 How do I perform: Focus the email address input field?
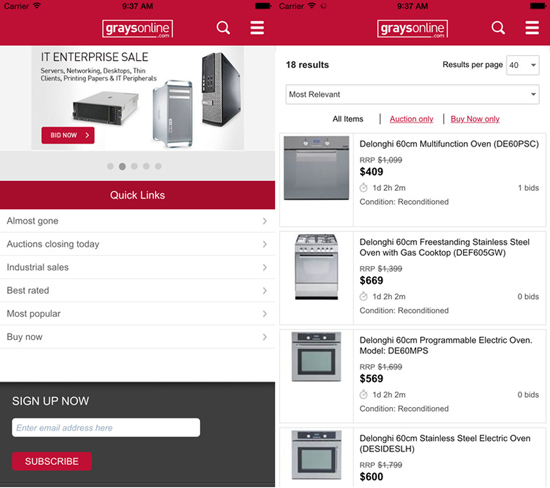106,427
